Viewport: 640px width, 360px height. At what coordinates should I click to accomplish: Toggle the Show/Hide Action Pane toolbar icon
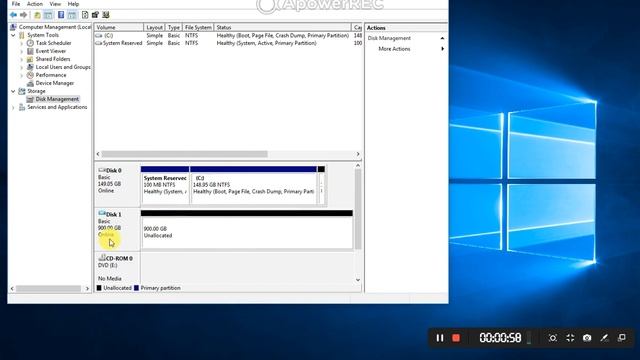(x=72, y=15)
